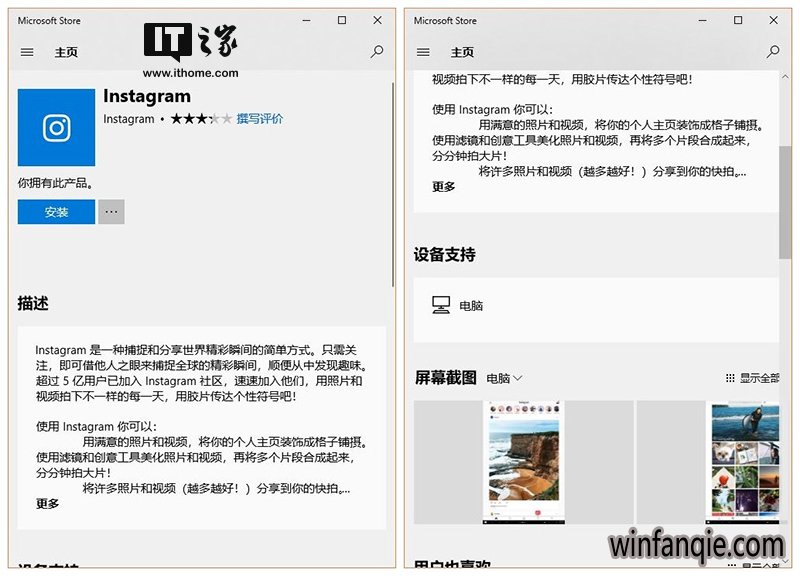This screenshot has height=576, width=800.
Task: Open hamburger menu in left Store window
Action: click(27, 52)
